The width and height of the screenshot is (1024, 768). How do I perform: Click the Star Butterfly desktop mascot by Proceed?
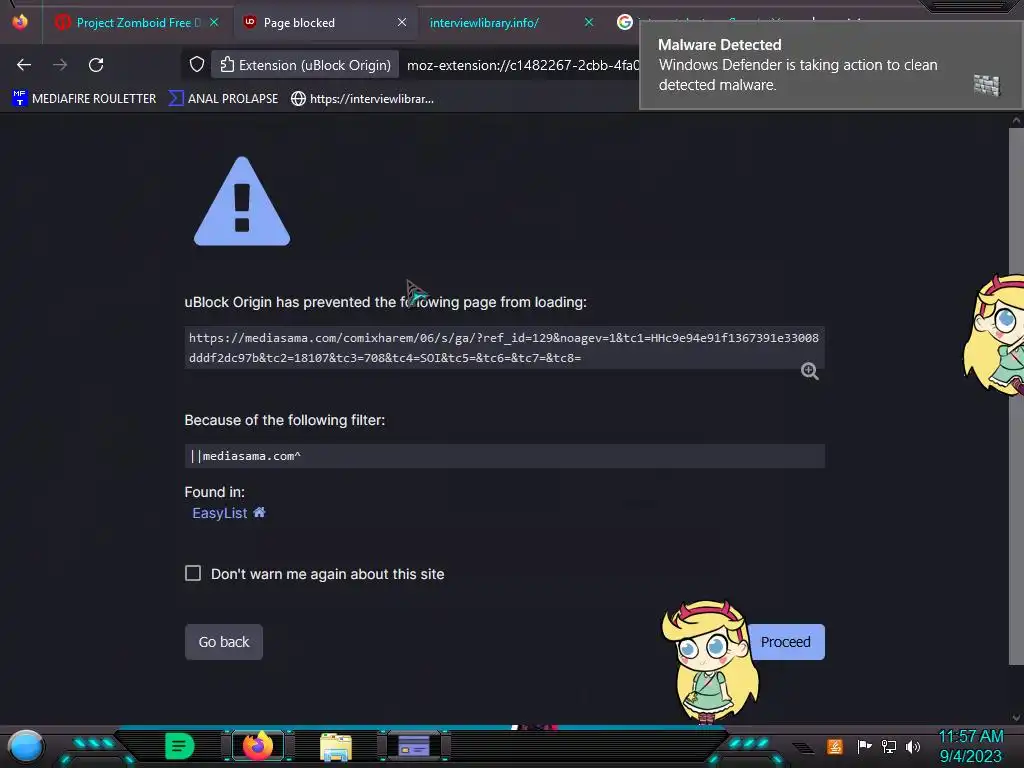pyautogui.click(x=709, y=663)
